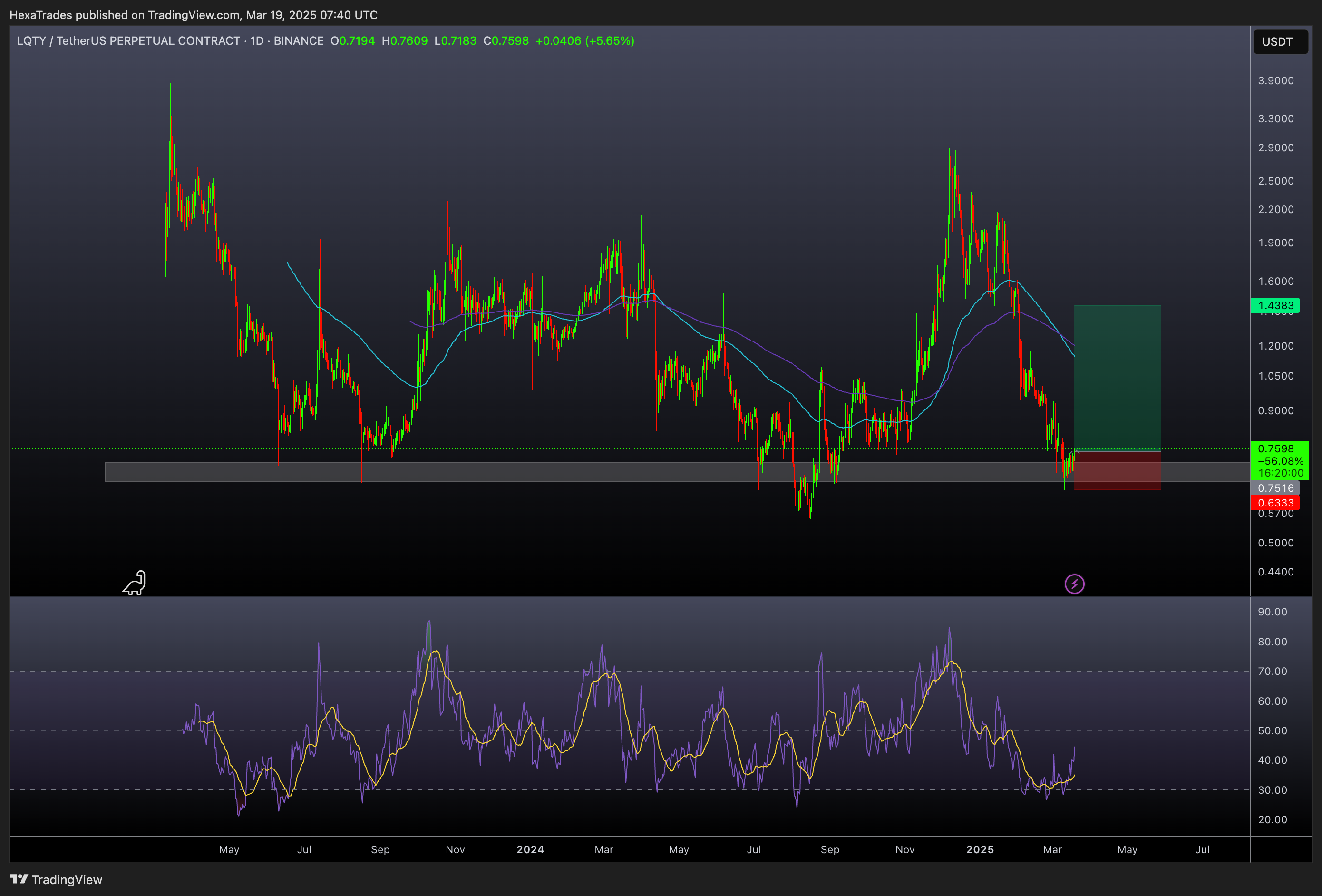Click the white dinosaur icon on chart
The image size is (1322, 896).
coord(134,583)
